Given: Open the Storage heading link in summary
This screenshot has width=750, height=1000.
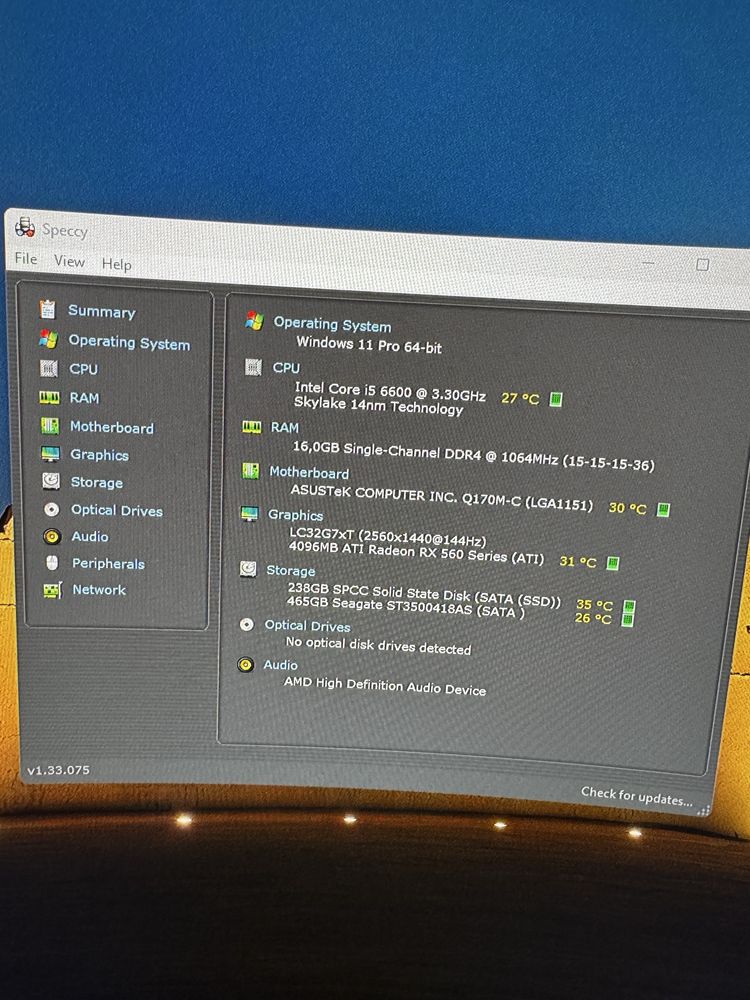Looking at the screenshot, I should click(x=290, y=570).
